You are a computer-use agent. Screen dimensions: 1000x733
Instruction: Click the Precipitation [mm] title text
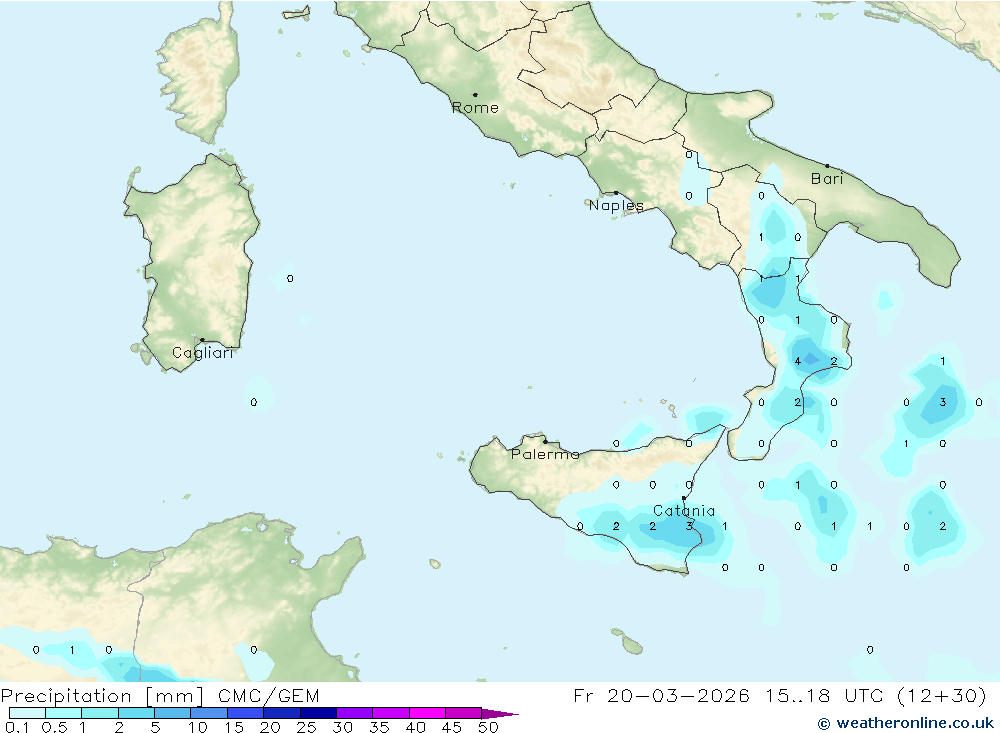tap(102, 696)
